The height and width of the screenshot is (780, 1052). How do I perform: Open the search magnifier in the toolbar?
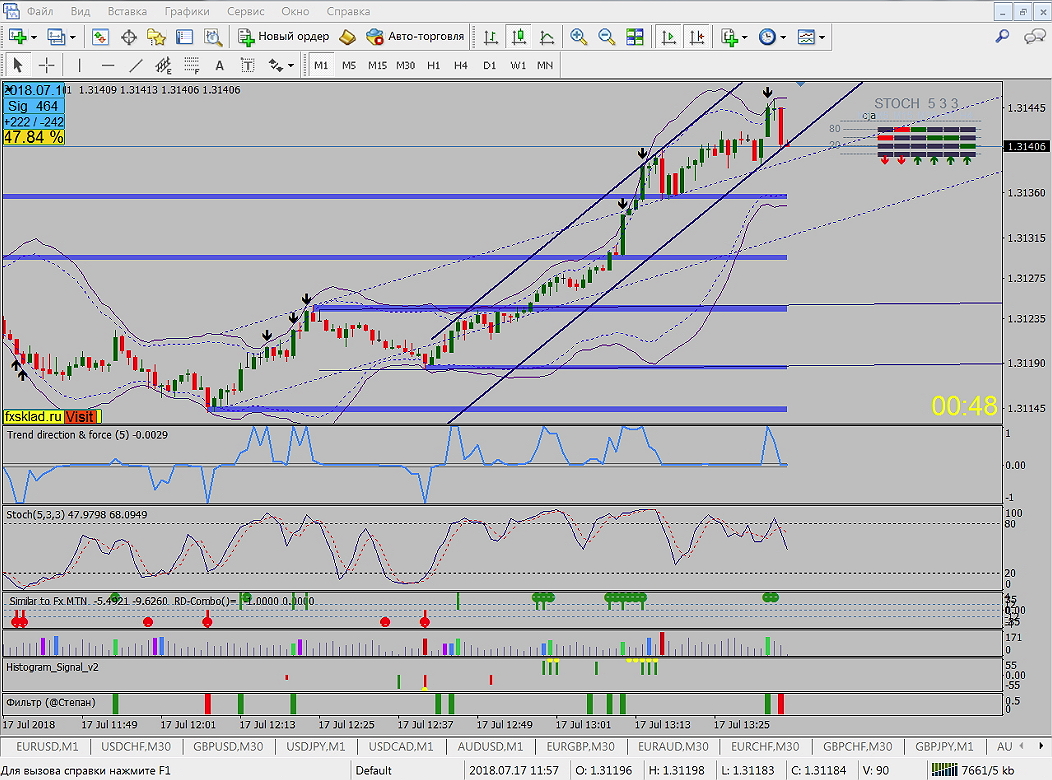click(x=1002, y=37)
